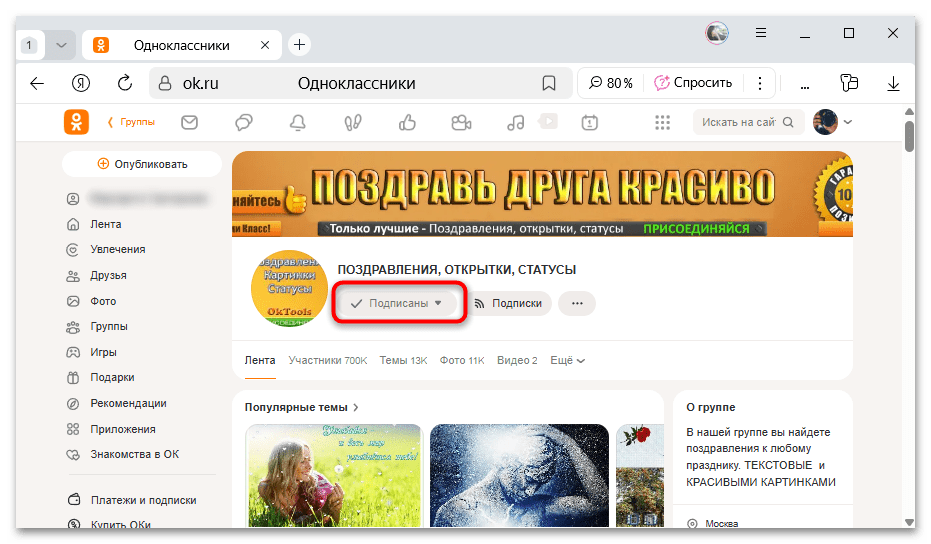
Task: Click the group cover banner
Action: pyautogui.click(x=542, y=194)
